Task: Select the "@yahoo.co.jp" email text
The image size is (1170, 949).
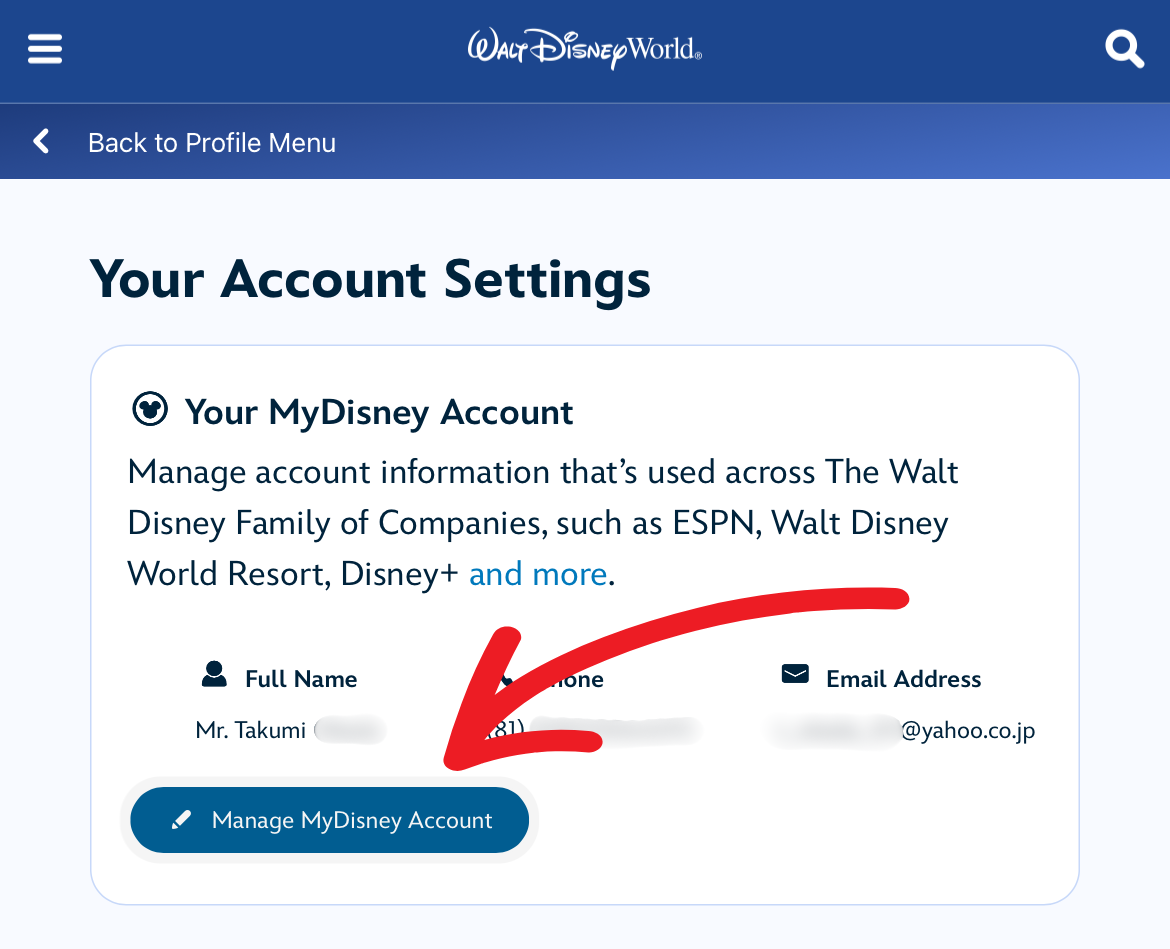Action: [968, 730]
